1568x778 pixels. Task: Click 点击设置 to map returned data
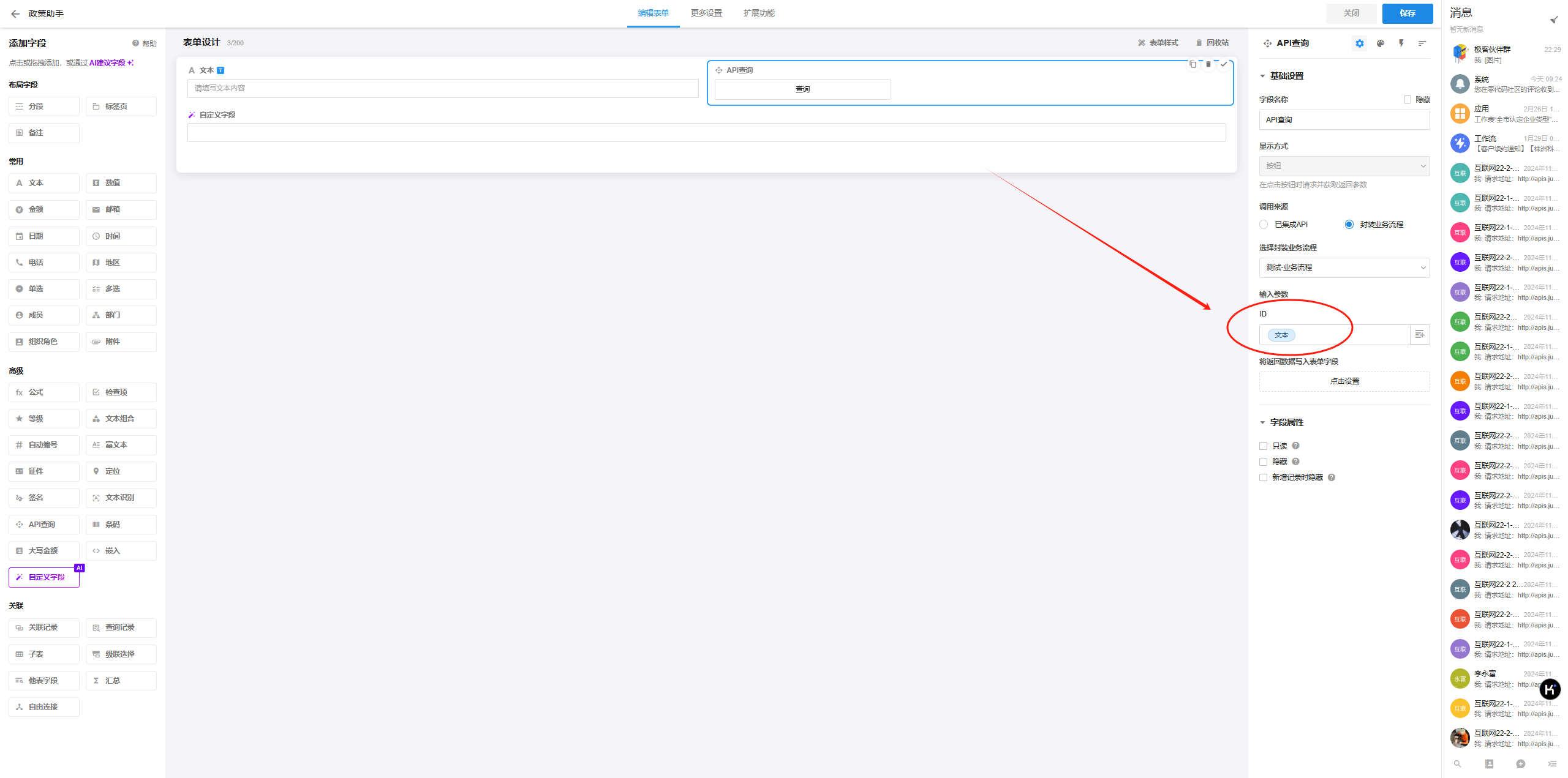tap(1344, 381)
